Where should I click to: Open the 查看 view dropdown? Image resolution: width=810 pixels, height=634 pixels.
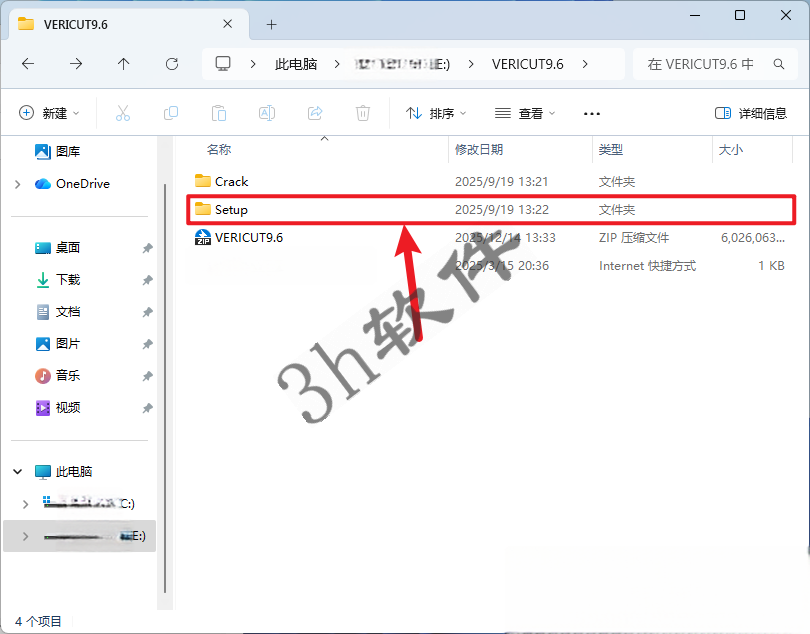click(x=525, y=113)
